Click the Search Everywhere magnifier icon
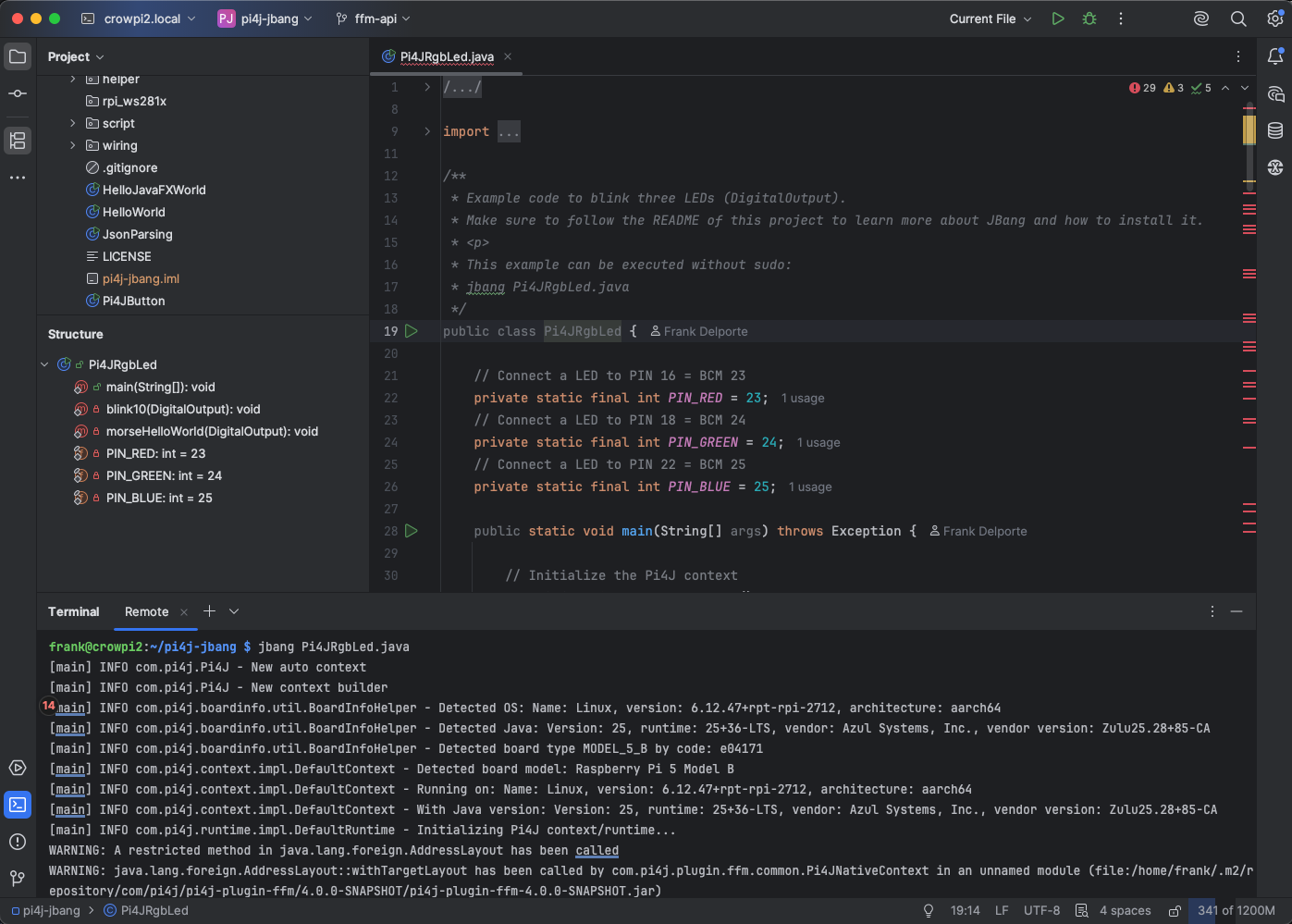Screen dimensions: 1292x924 tap(1238, 18)
